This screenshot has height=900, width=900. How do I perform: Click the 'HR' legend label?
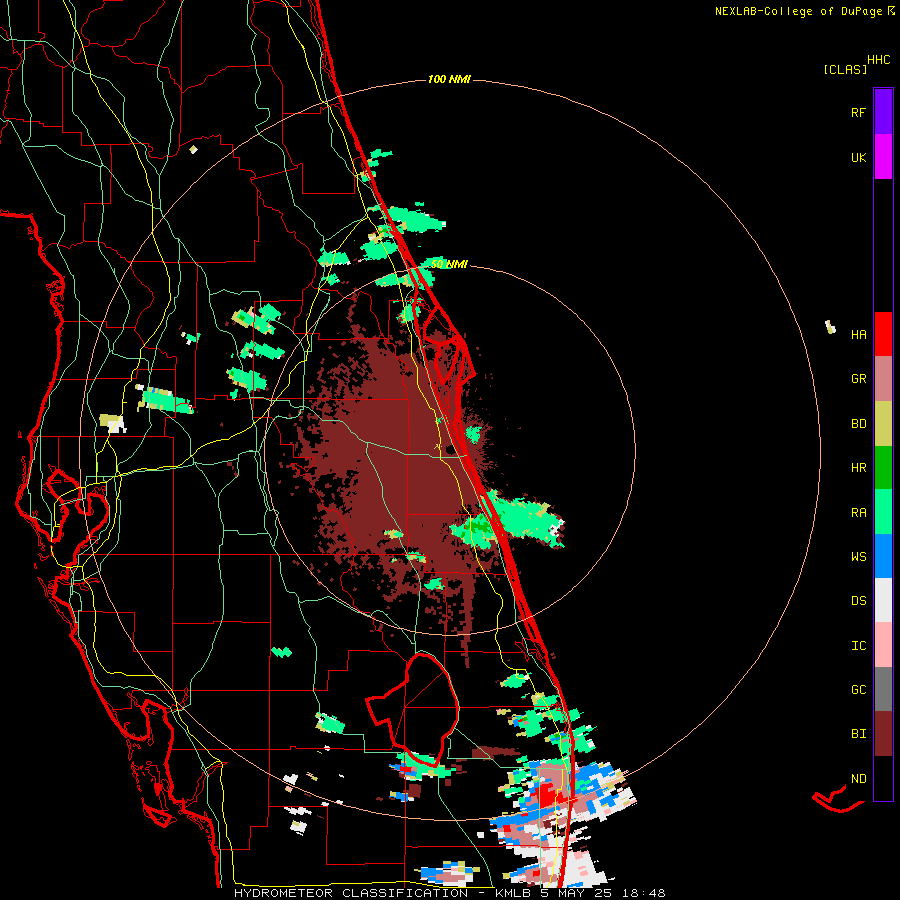(858, 468)
